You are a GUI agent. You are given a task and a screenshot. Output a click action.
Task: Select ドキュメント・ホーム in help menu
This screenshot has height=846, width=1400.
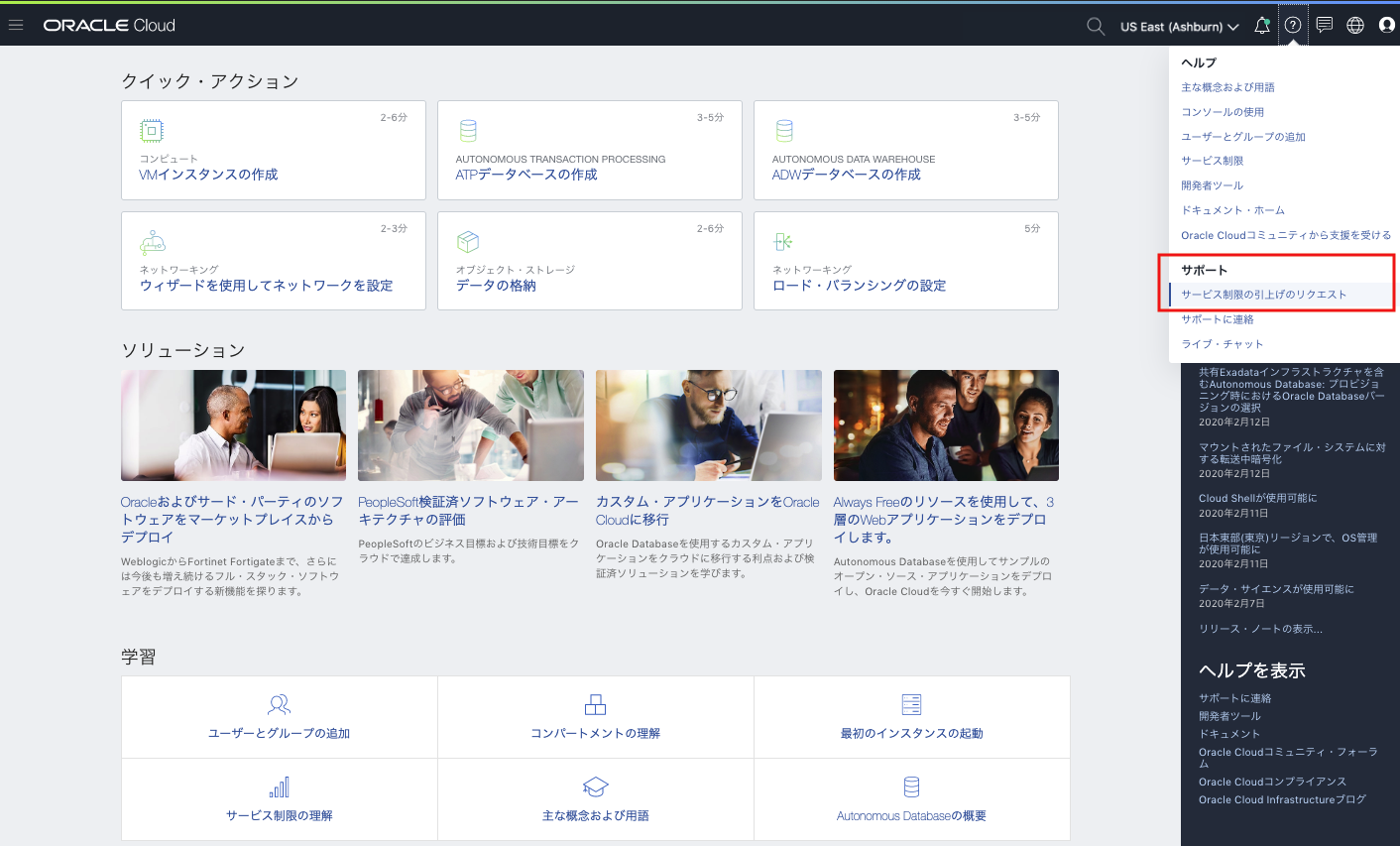(1232, 210)
